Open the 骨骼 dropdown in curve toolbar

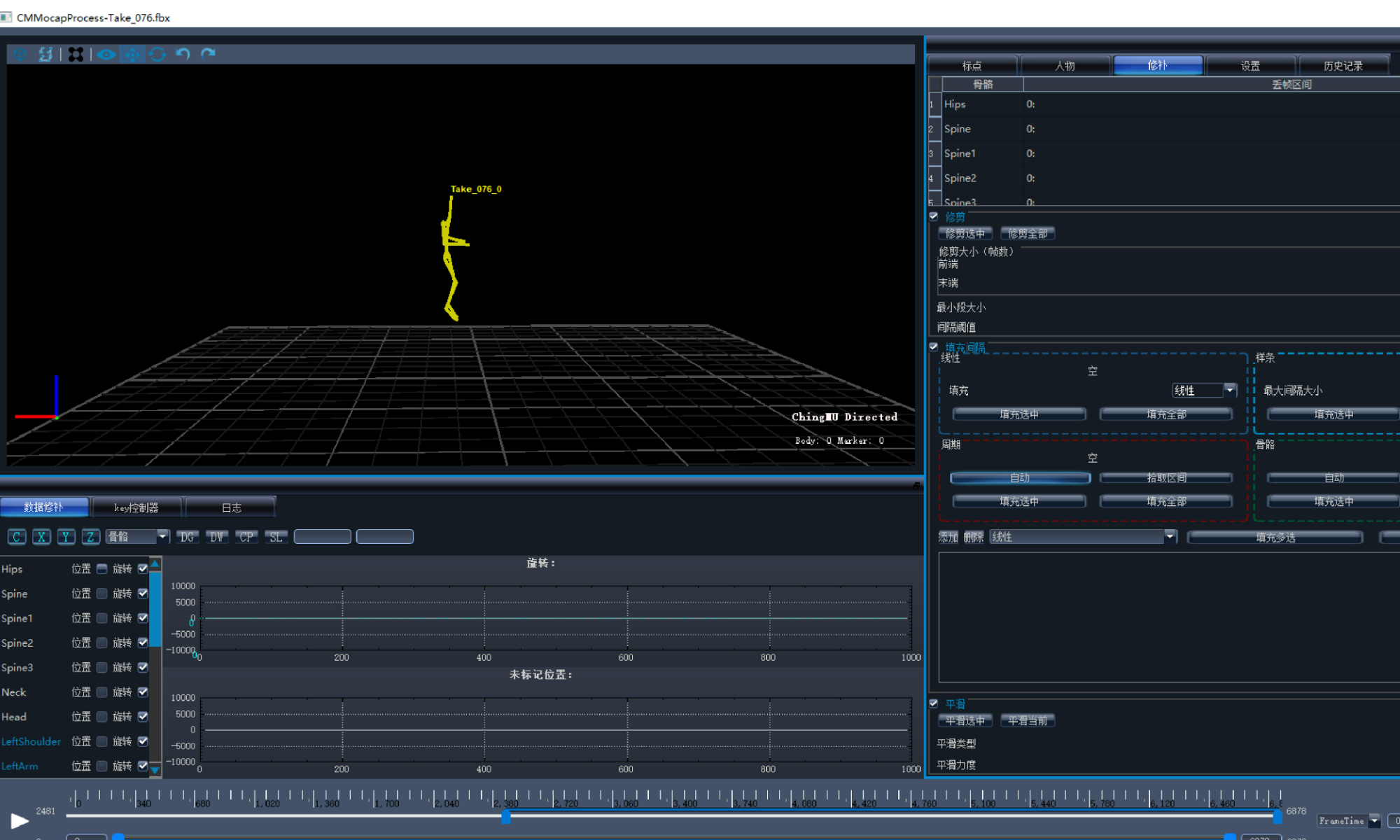[x=162, y=537]
